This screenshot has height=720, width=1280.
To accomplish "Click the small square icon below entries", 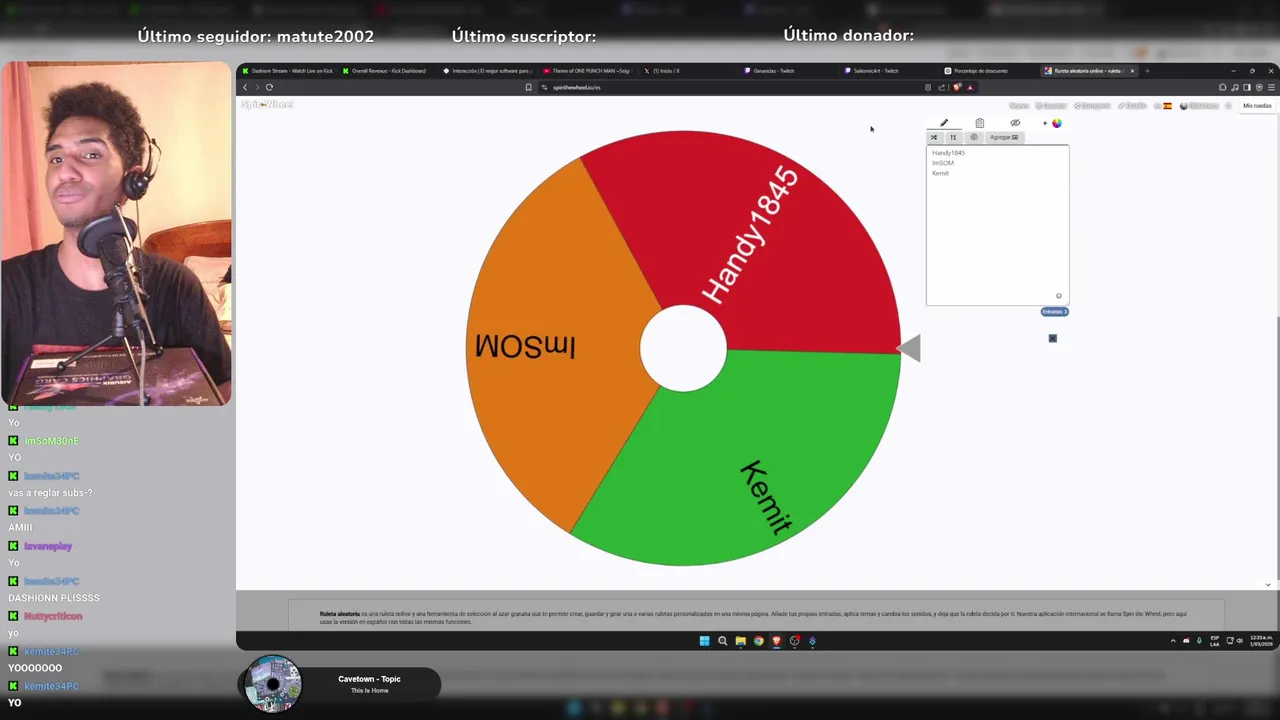I will [x=1052, y=338].
